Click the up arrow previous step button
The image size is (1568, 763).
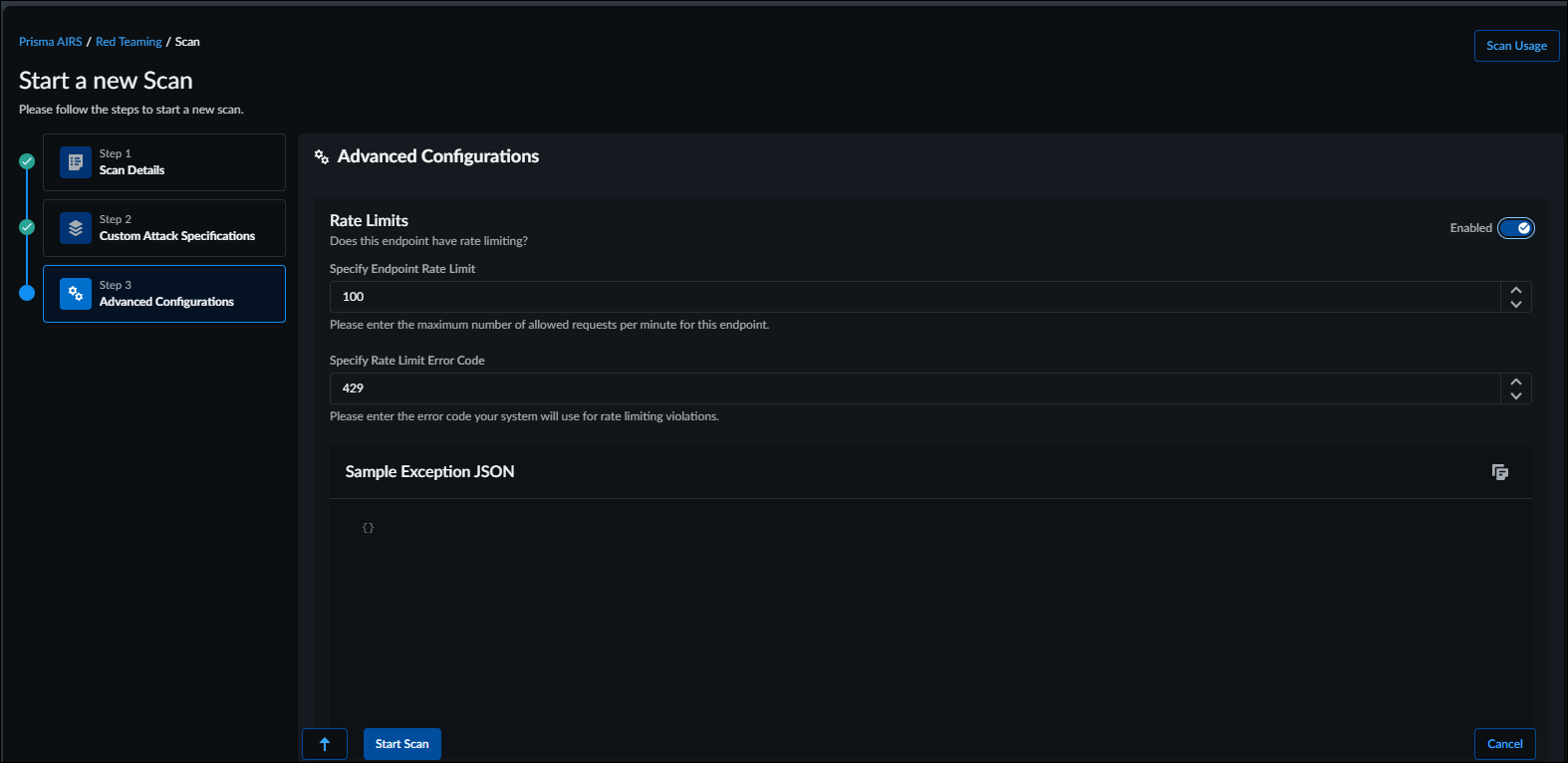coord(325,744)
